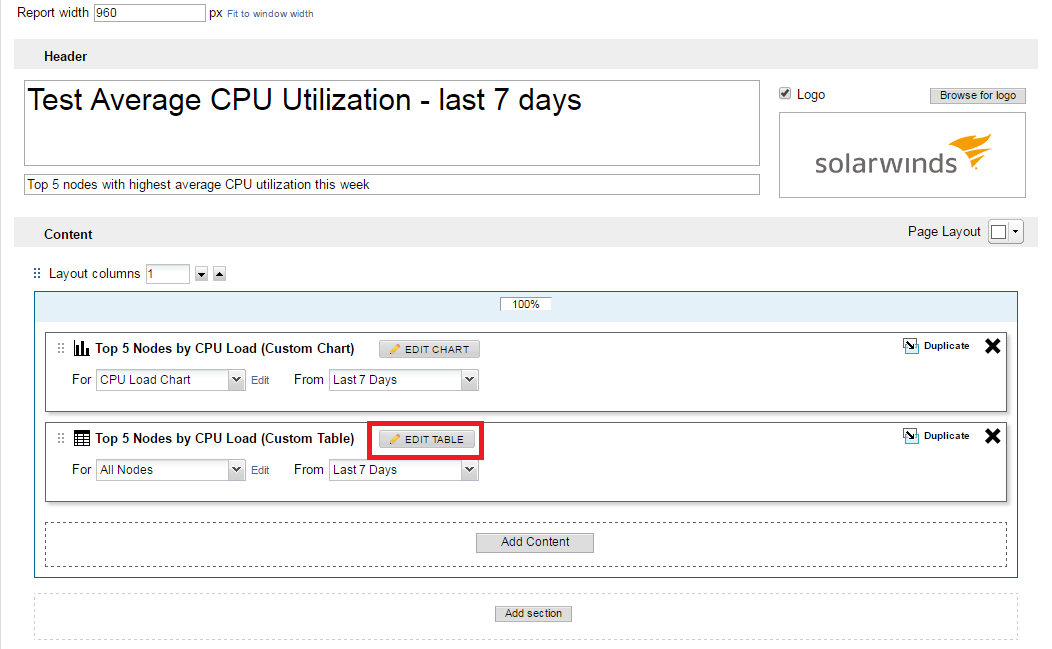Grab the drag handle on the Custom Chart row

click(61, 348)
